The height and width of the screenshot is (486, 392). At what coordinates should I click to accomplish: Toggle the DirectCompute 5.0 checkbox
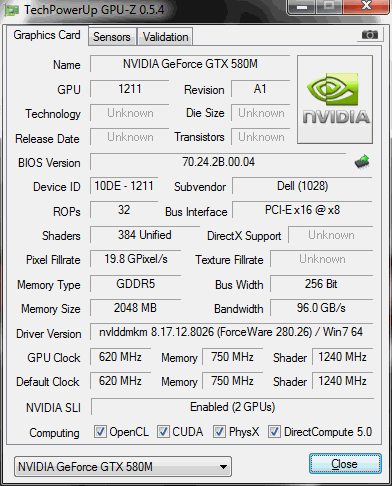[274, 431]
